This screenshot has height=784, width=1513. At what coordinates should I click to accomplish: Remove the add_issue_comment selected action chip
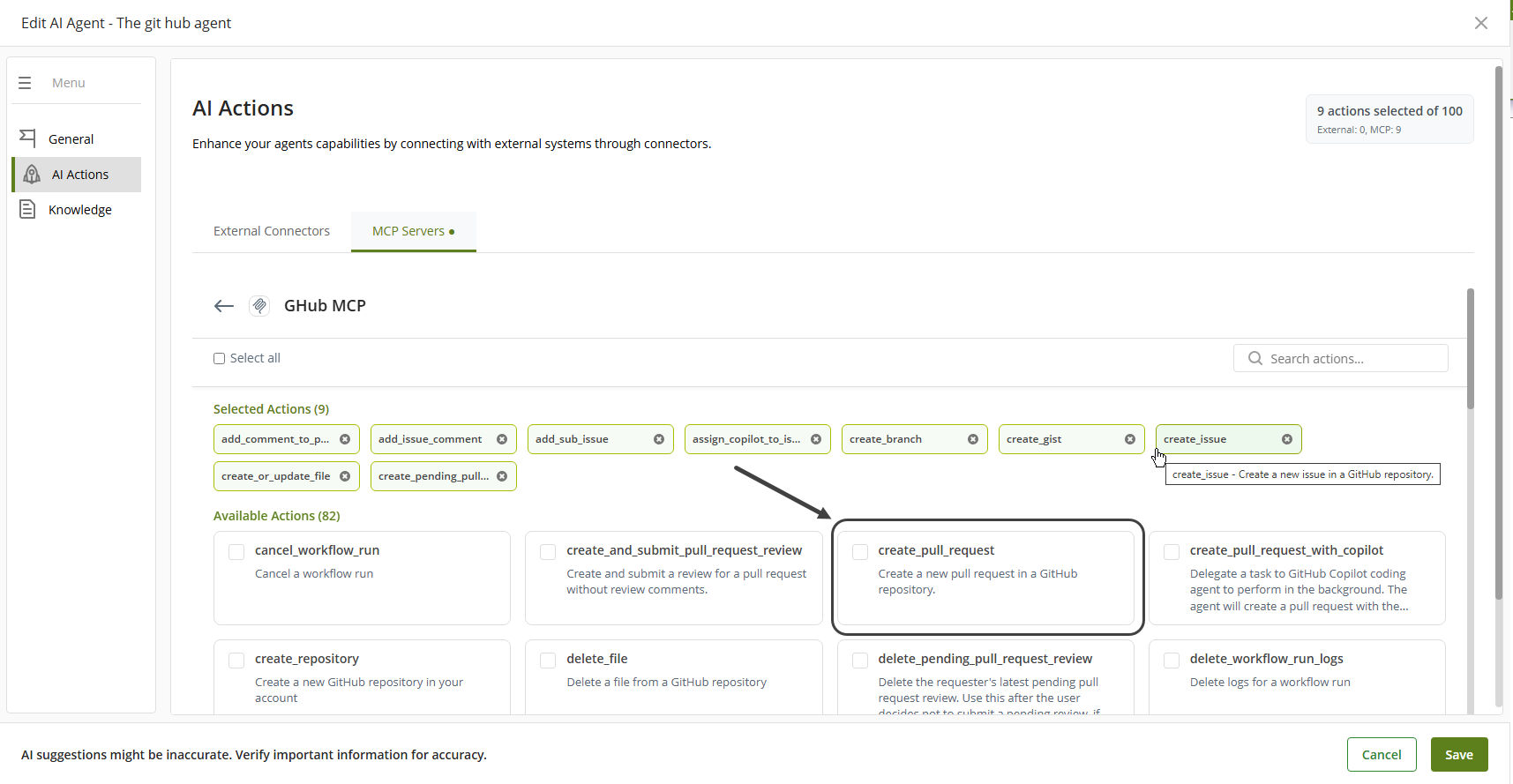pos(502,439)
